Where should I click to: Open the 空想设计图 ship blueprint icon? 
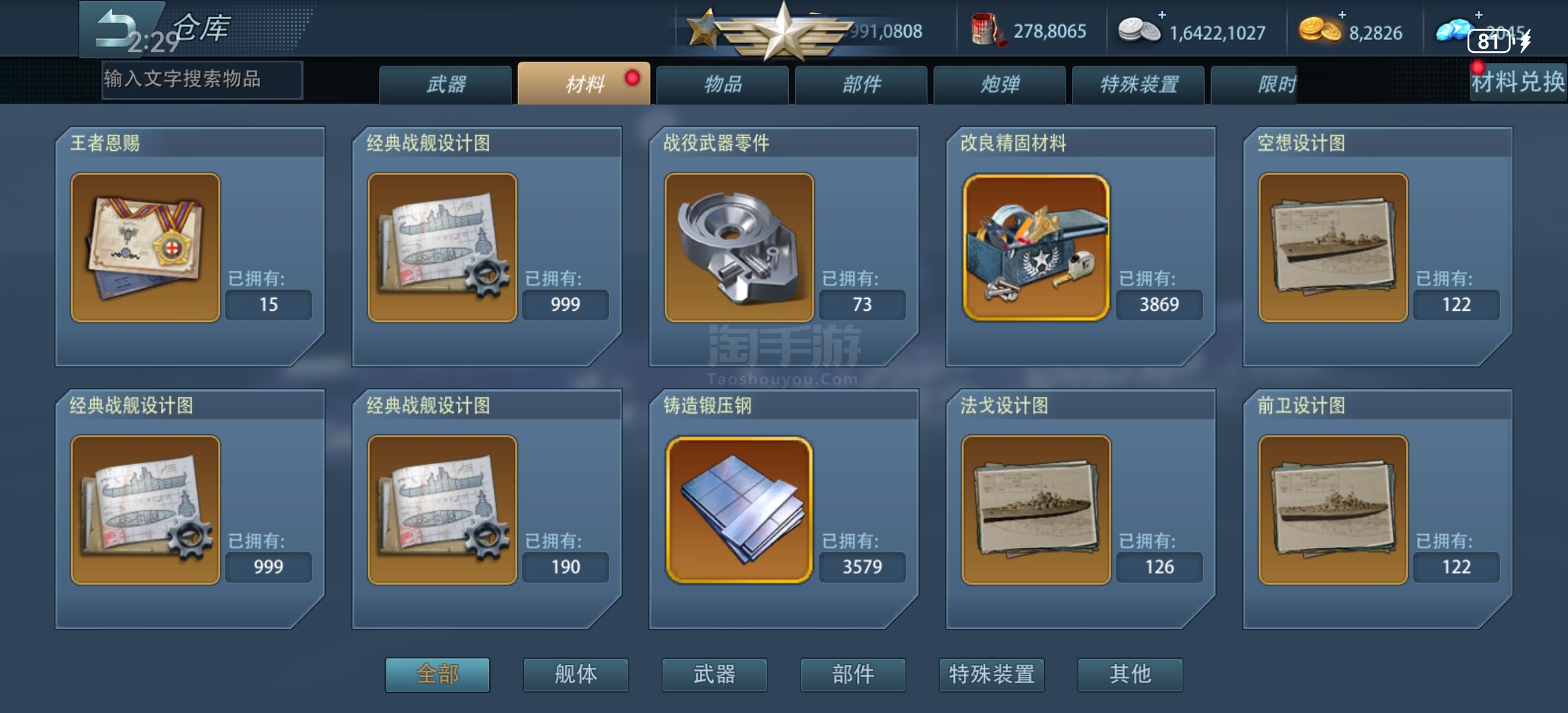click(1333, 247)
